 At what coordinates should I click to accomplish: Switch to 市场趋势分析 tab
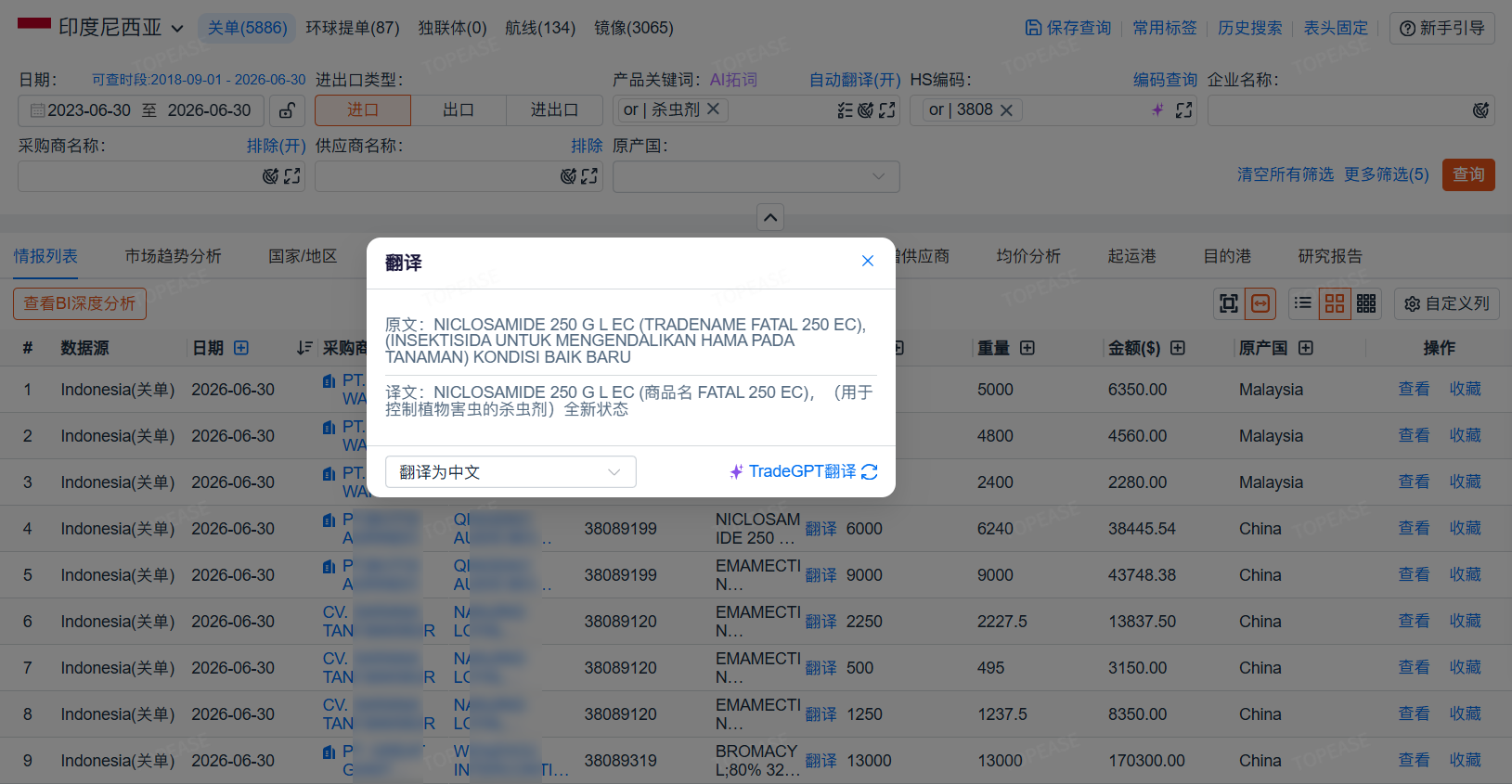[x=174, y=256]
